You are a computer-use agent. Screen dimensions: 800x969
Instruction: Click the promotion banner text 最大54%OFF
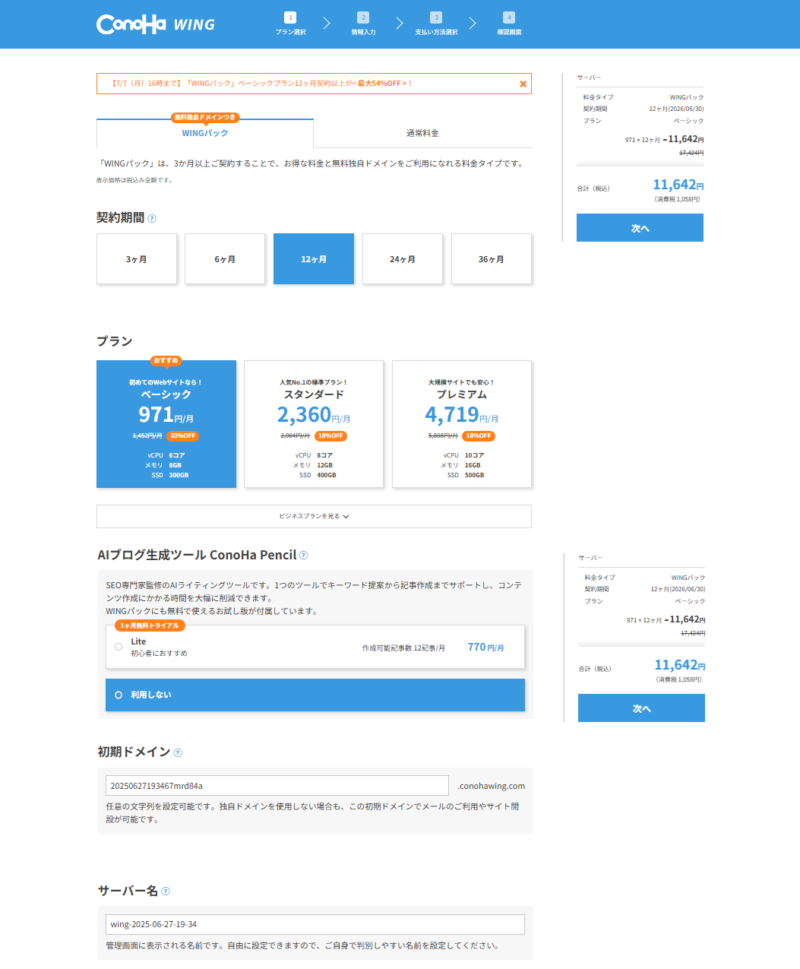379,83
